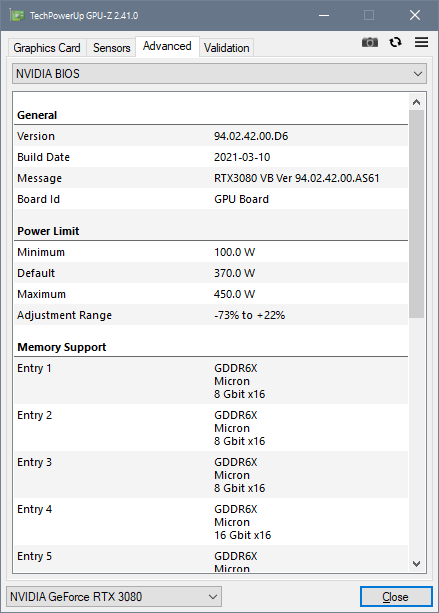Click the Default power limit 370.0 W
This screenshot has height=613, width=439.
(235, 273)
